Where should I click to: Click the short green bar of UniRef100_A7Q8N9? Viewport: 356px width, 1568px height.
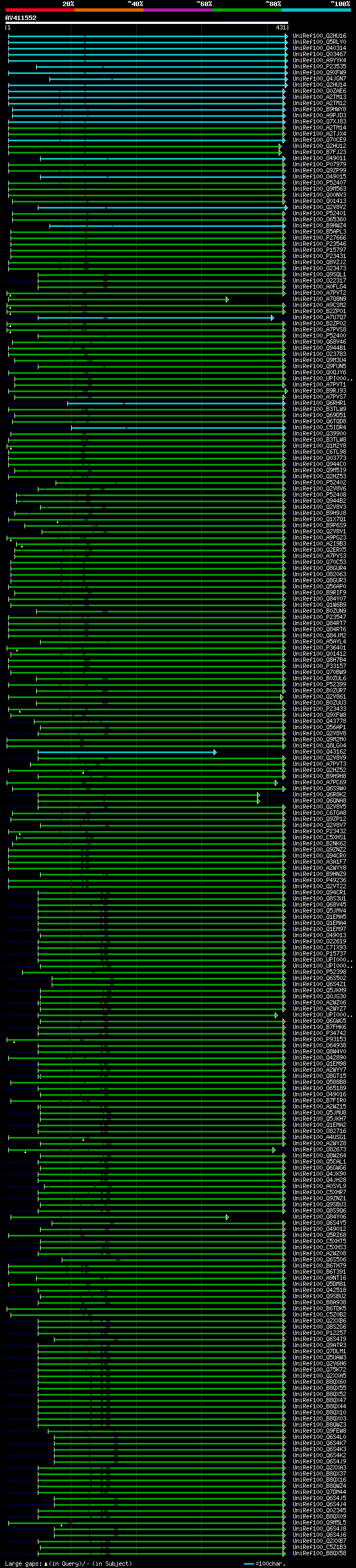[119, 299]
